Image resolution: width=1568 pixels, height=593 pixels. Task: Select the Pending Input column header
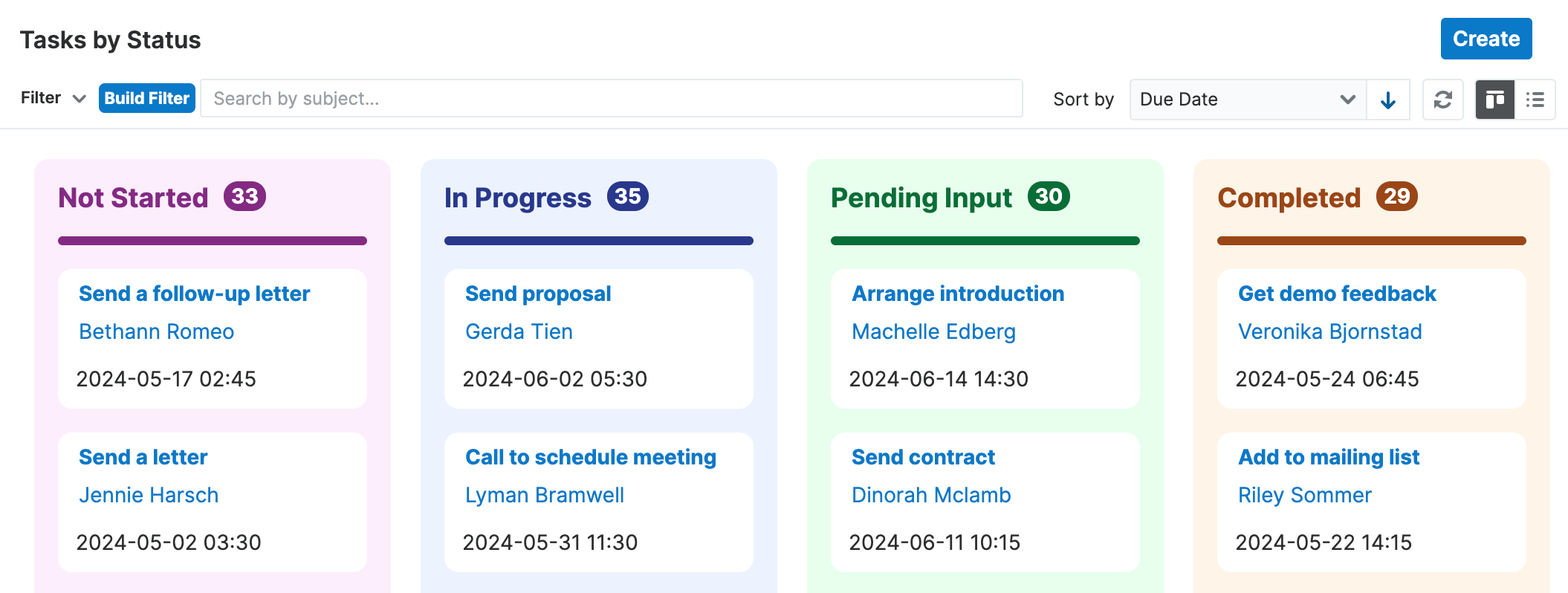tap(921, 198)
